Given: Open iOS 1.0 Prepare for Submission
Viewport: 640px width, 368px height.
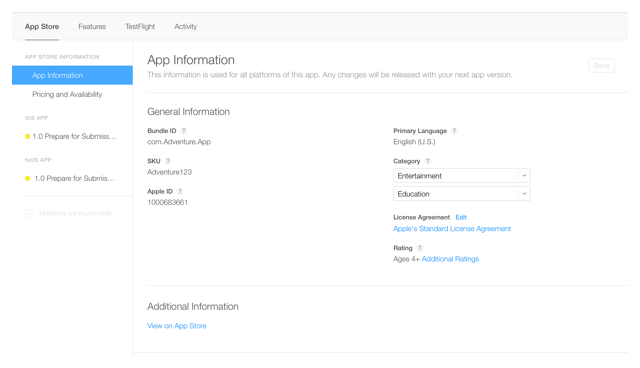Looking at the screenshot, I should (74, 136).
